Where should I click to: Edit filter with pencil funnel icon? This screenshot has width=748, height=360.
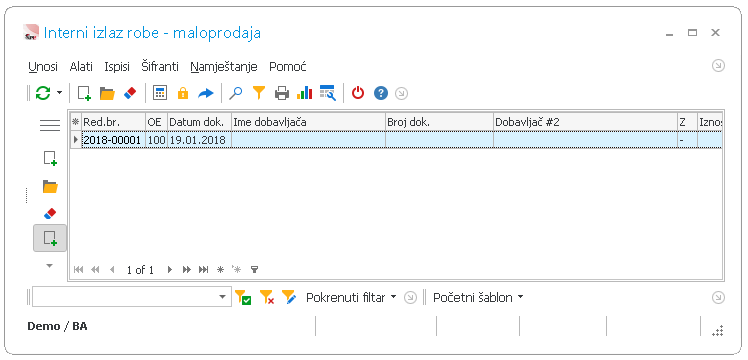click(x=289, y=298)
